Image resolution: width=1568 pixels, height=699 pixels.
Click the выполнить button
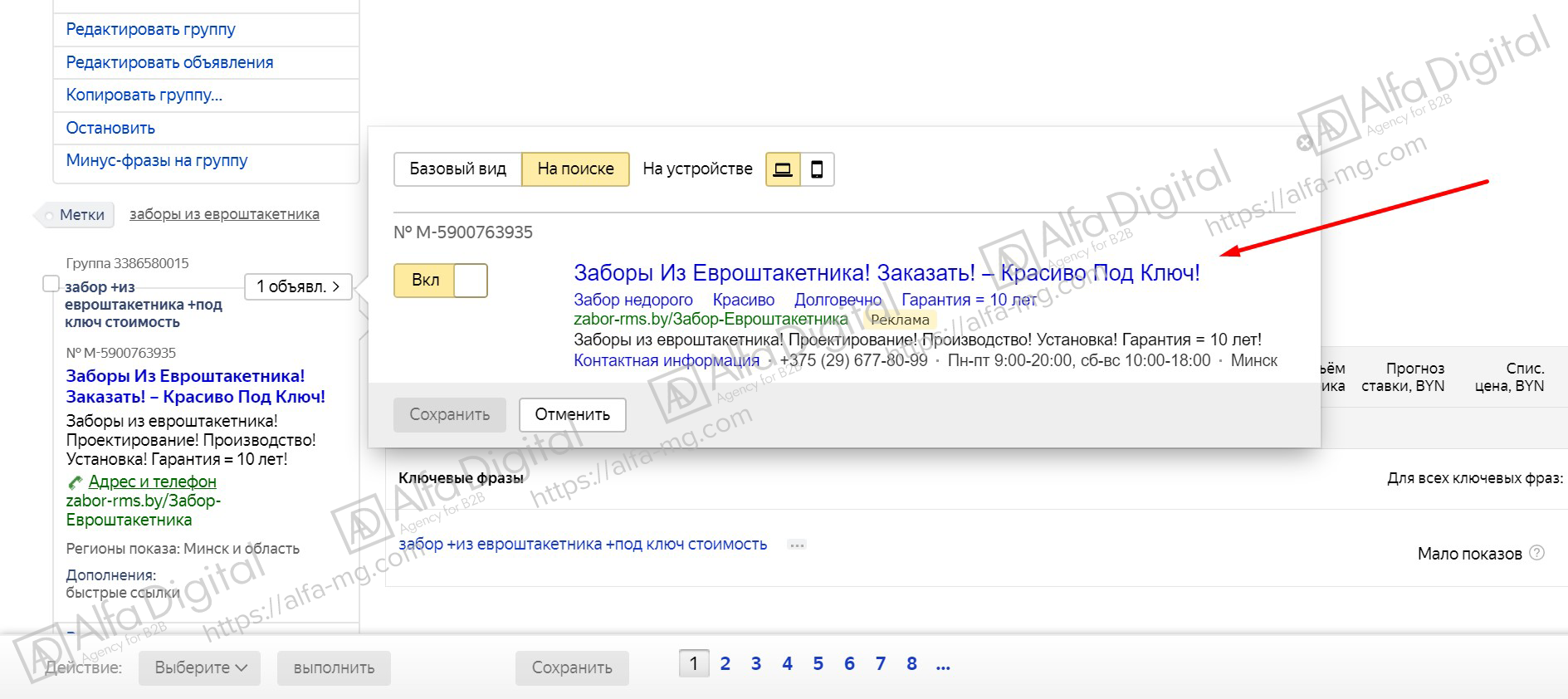point(334,667)
